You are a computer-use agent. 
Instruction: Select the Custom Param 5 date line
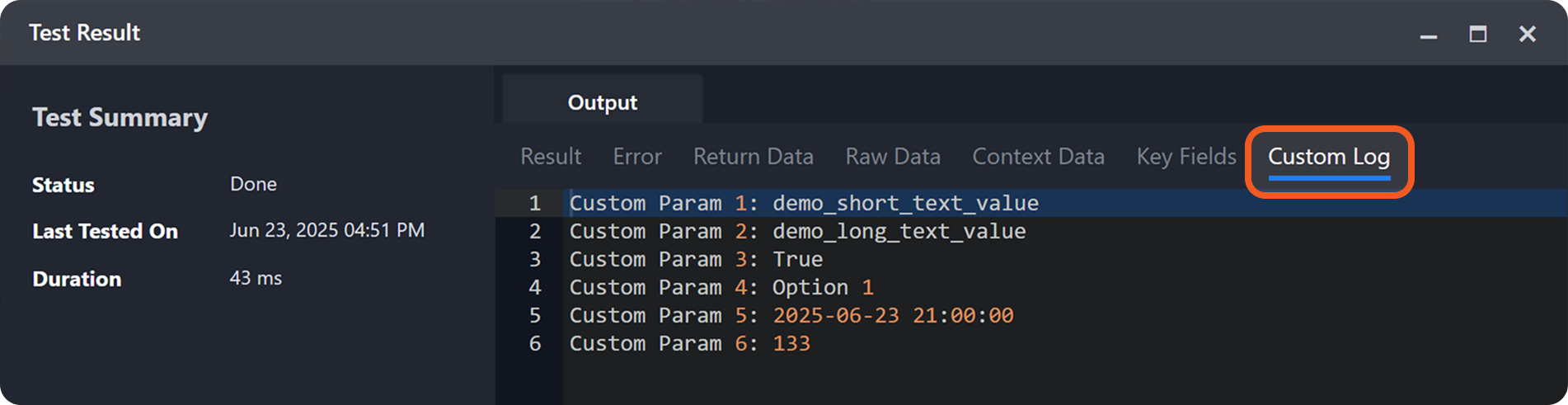791,316
